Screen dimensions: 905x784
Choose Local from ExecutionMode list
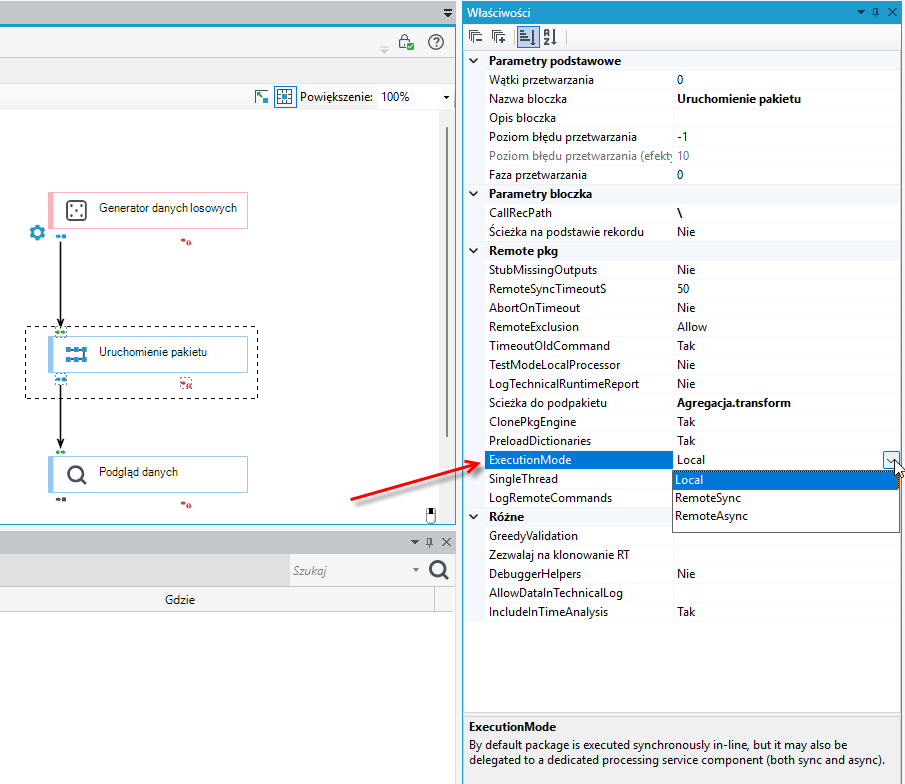click(x=786, y=480)
